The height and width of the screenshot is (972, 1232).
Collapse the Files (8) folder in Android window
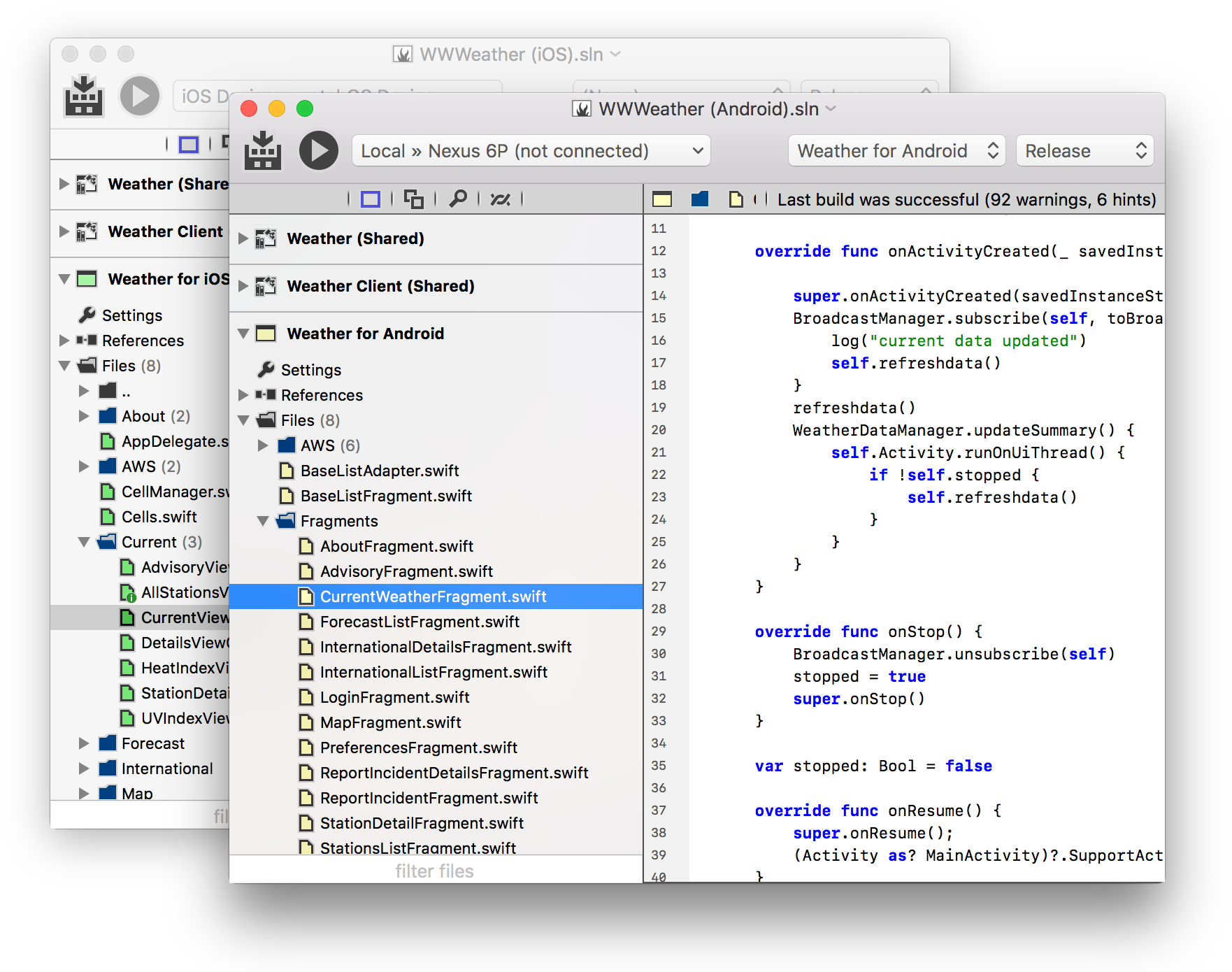[243, 420]
